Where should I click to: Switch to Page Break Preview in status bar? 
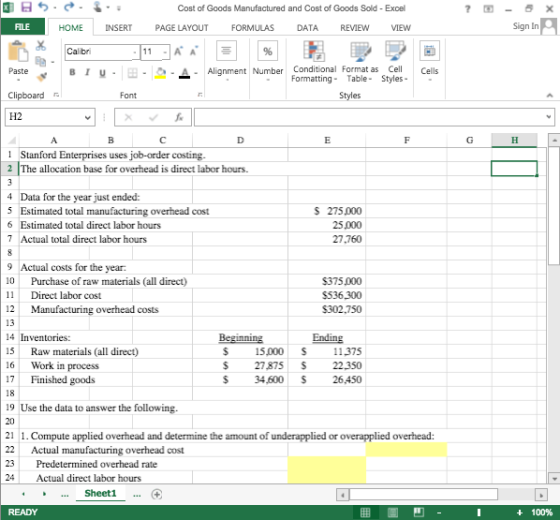(x=419, y=512)
